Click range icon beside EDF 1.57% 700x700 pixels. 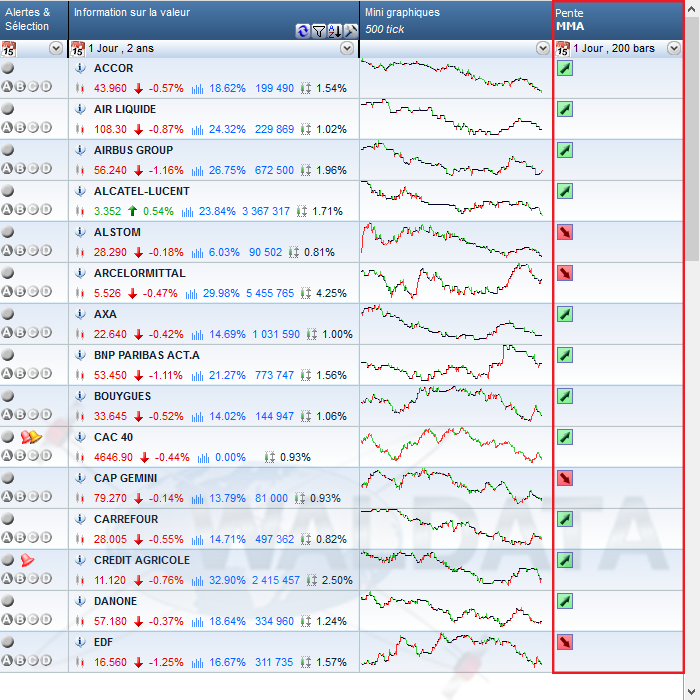(x=306, y=662)
